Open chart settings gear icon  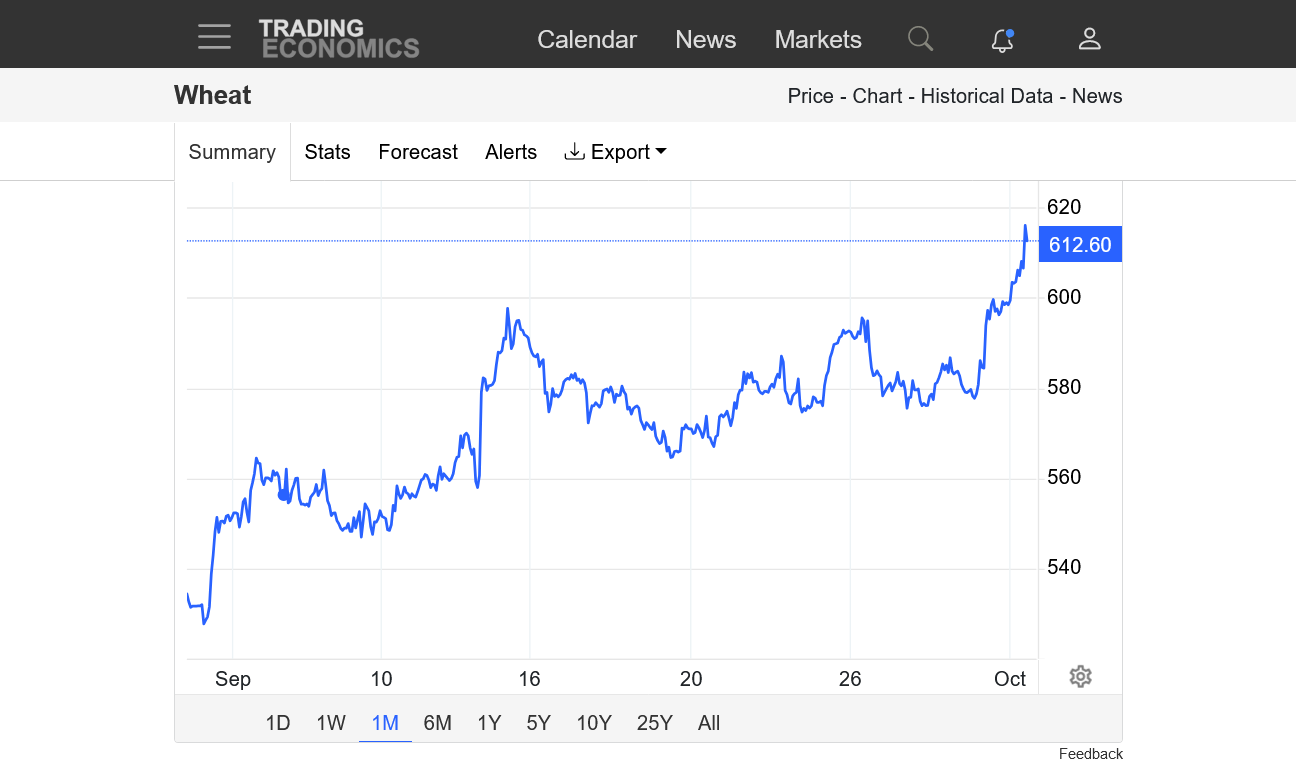click(1080, 677)
